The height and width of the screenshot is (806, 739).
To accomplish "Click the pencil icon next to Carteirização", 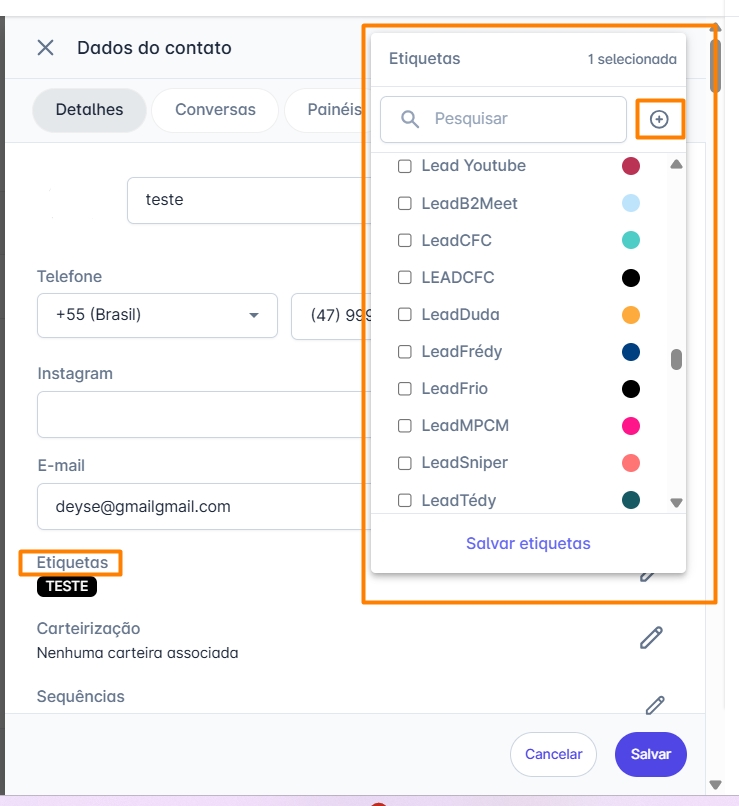I will tap(651, 637).
